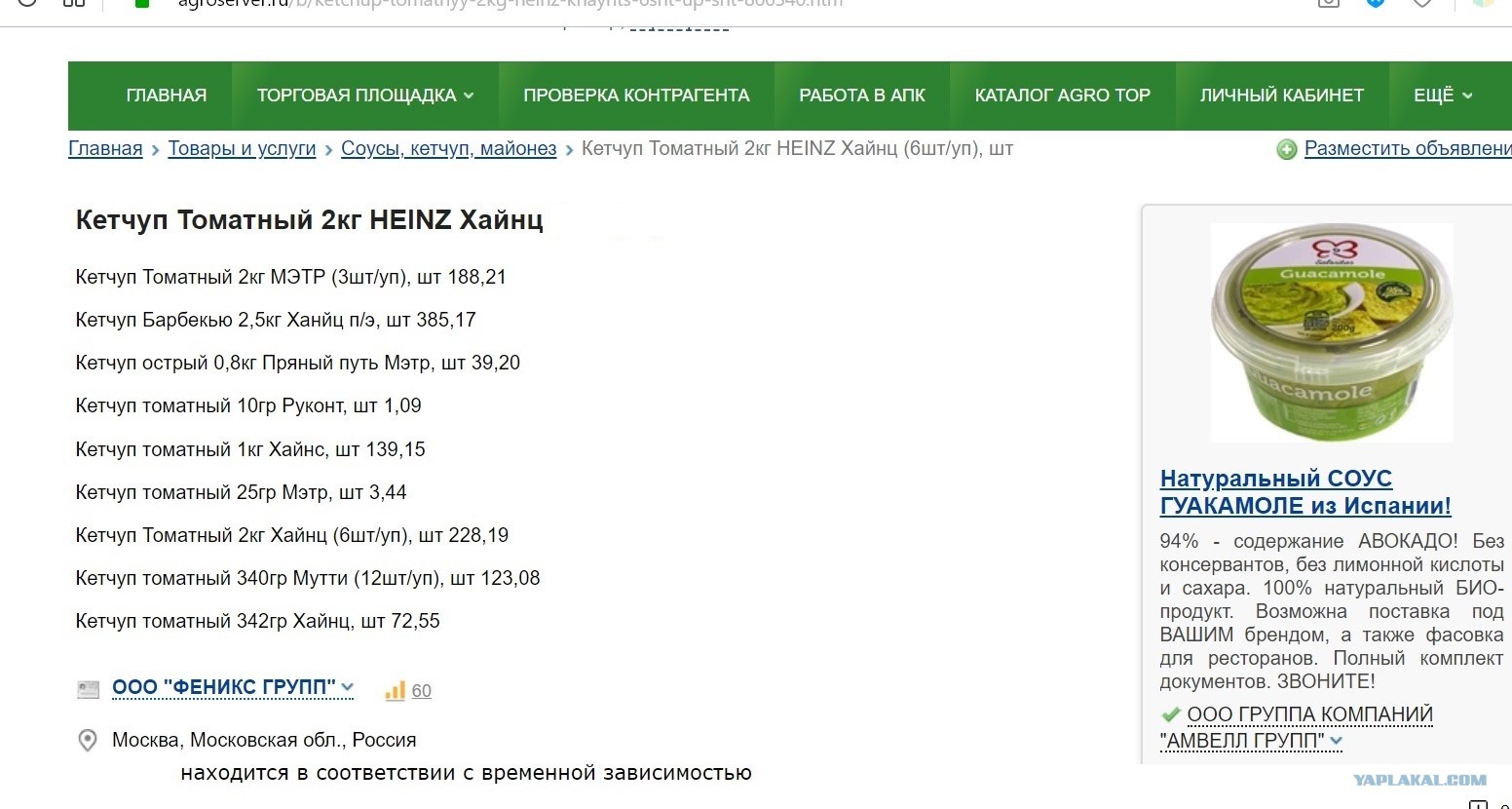Click the browser address bar URL

510,3
